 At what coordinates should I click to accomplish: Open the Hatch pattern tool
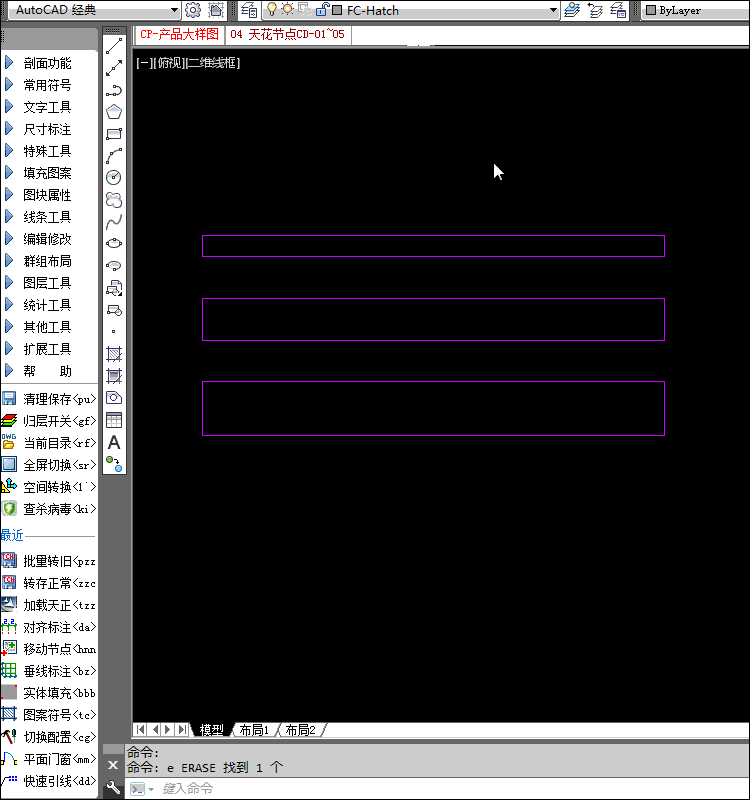coord(114,354)
